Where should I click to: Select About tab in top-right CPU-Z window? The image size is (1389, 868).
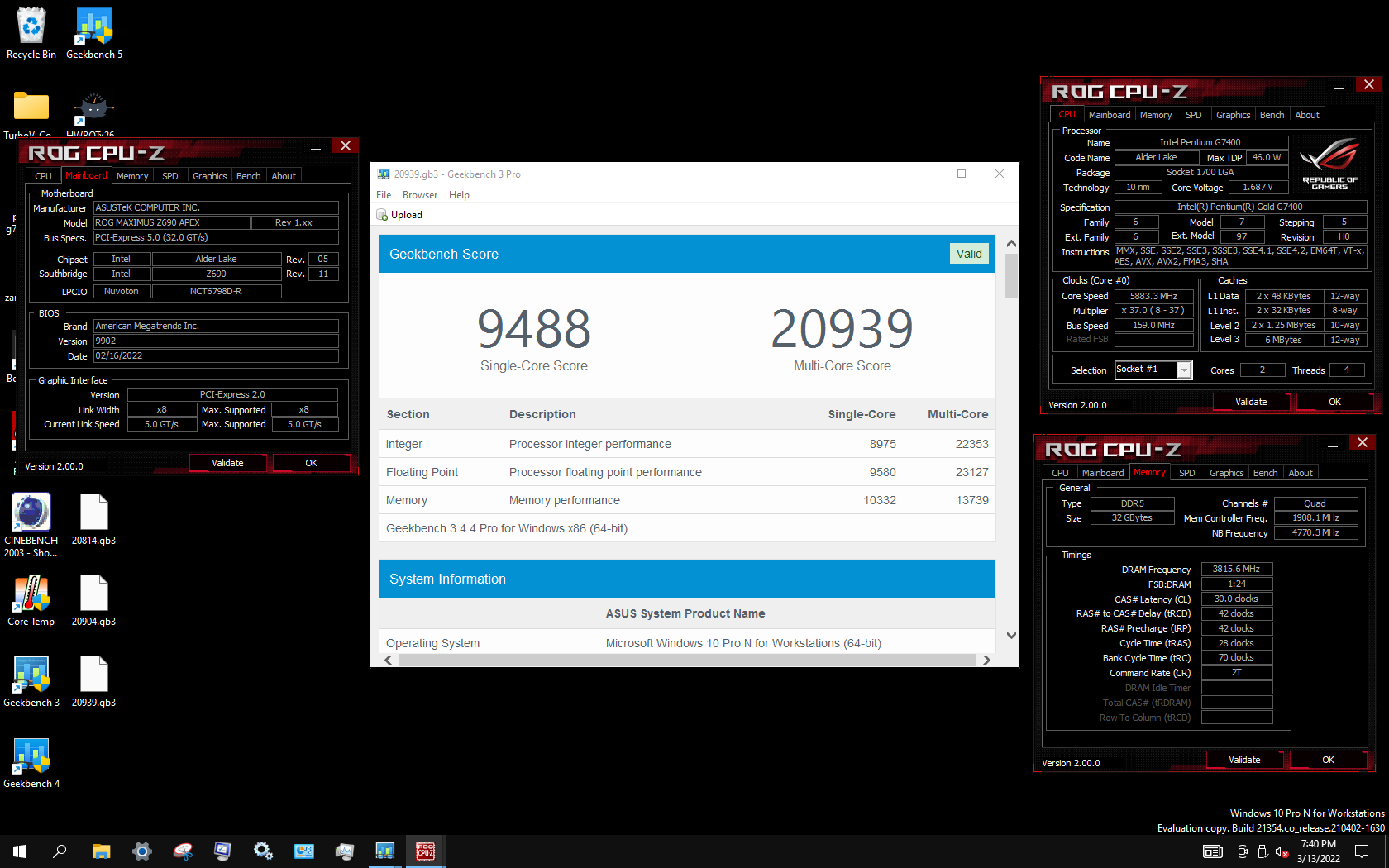(x=1307, y=115)
